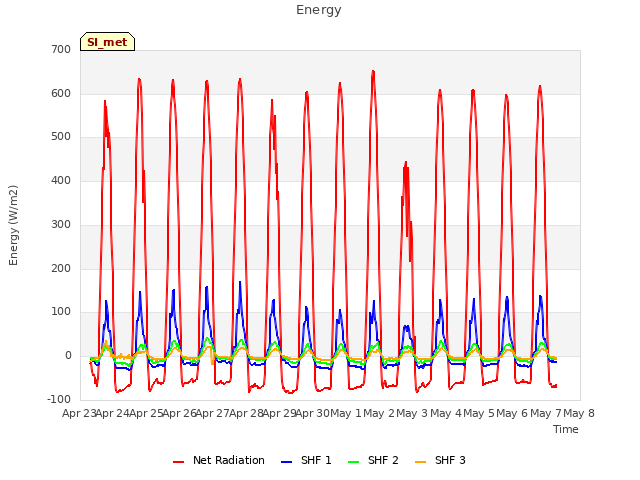Click the 500 y-axis tick label

coord(61,137)
